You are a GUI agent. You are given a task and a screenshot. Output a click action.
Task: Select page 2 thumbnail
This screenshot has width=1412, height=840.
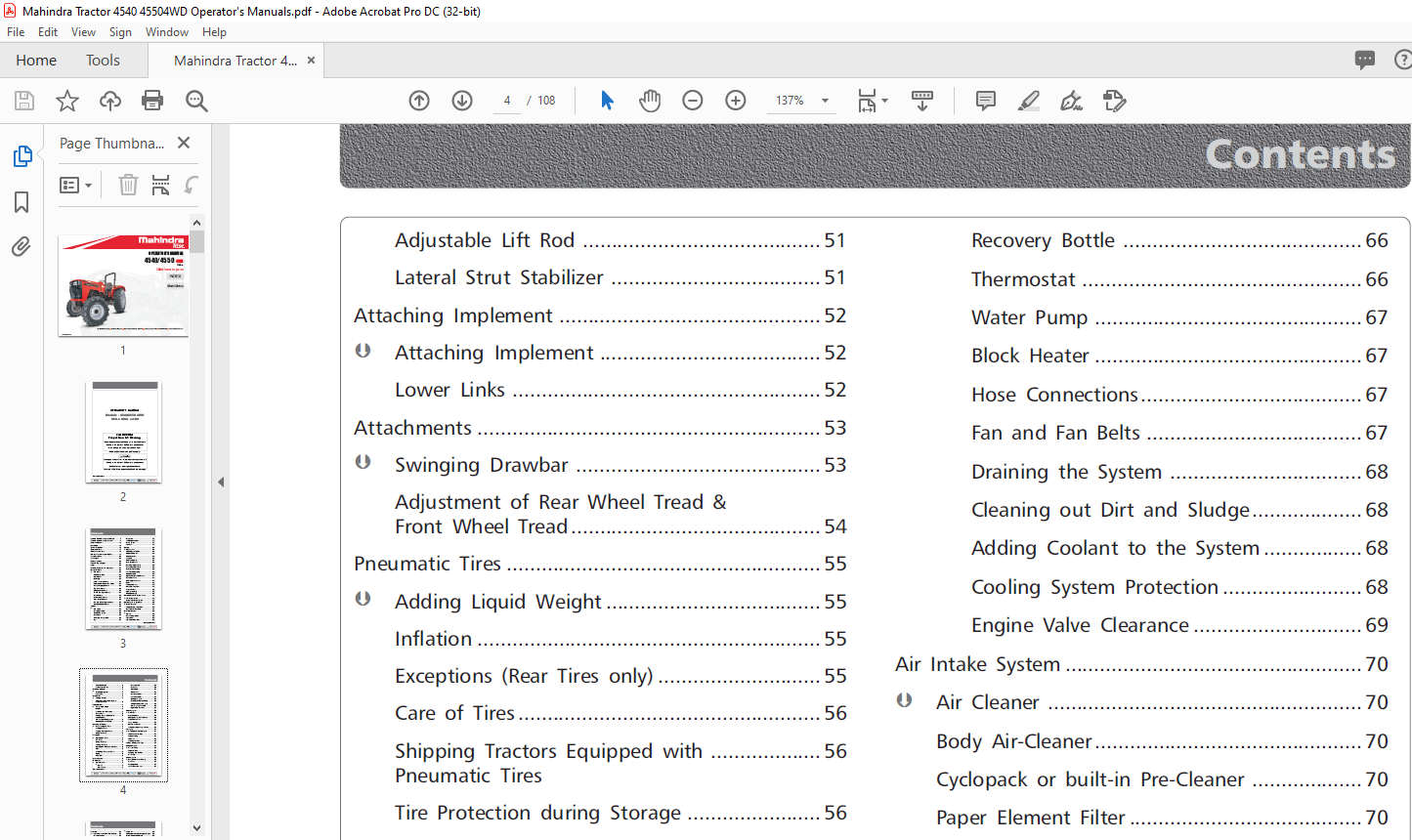coord(123,433)
